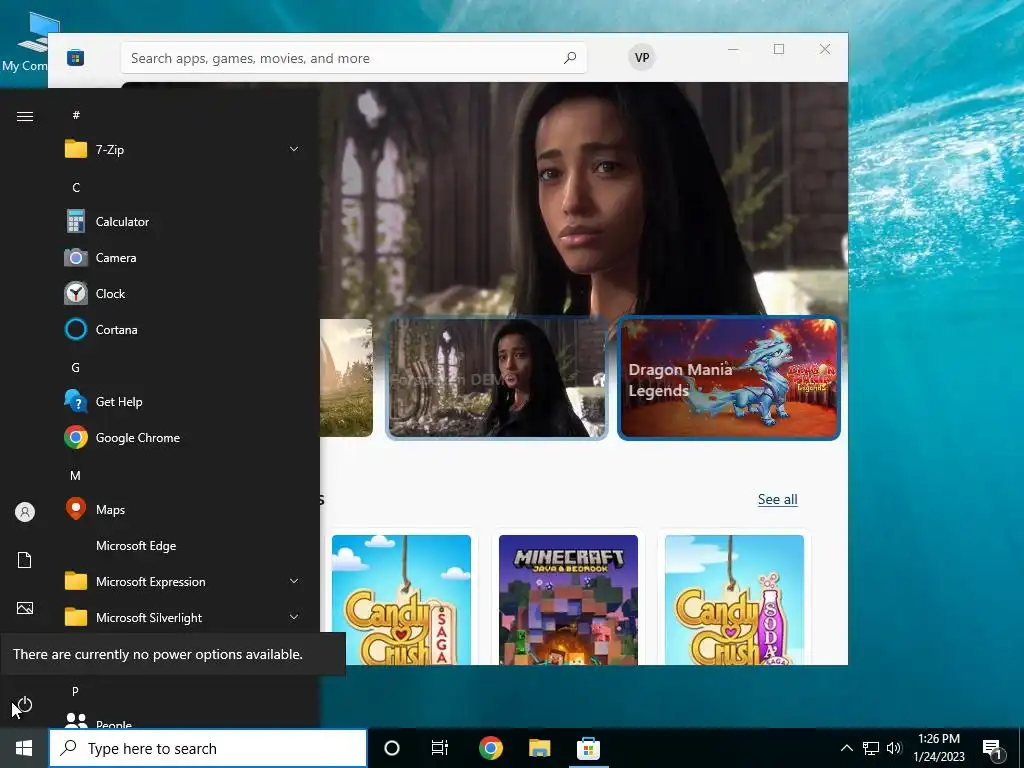Click the network icon in system tray

[871, 748]
